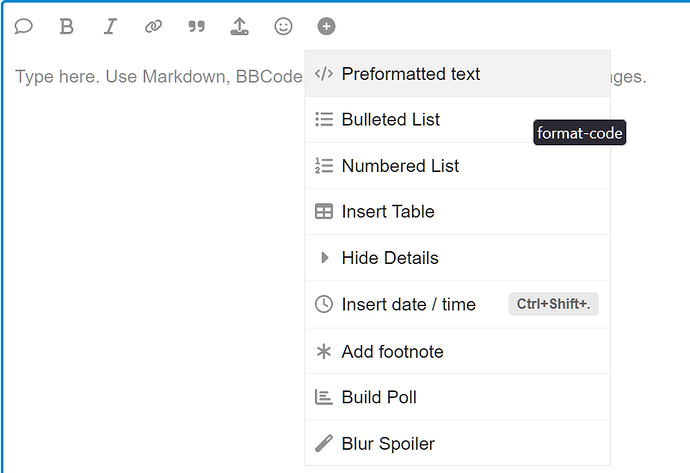Viewport: 690px width, 473px height.
Task: Click the clock icon beside Insert date
Action: click(x=324, y=304)
